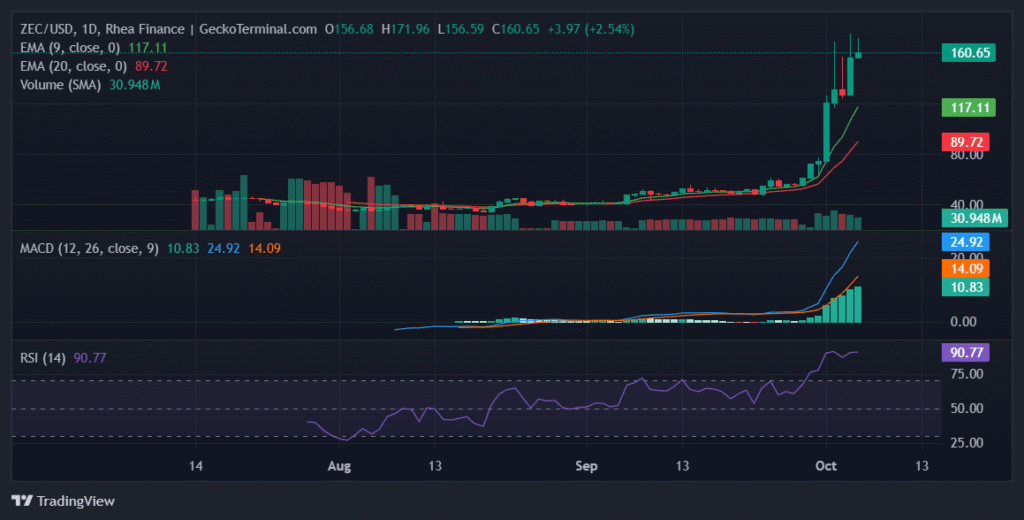Click the 160.65 current price label

(968, 53)
